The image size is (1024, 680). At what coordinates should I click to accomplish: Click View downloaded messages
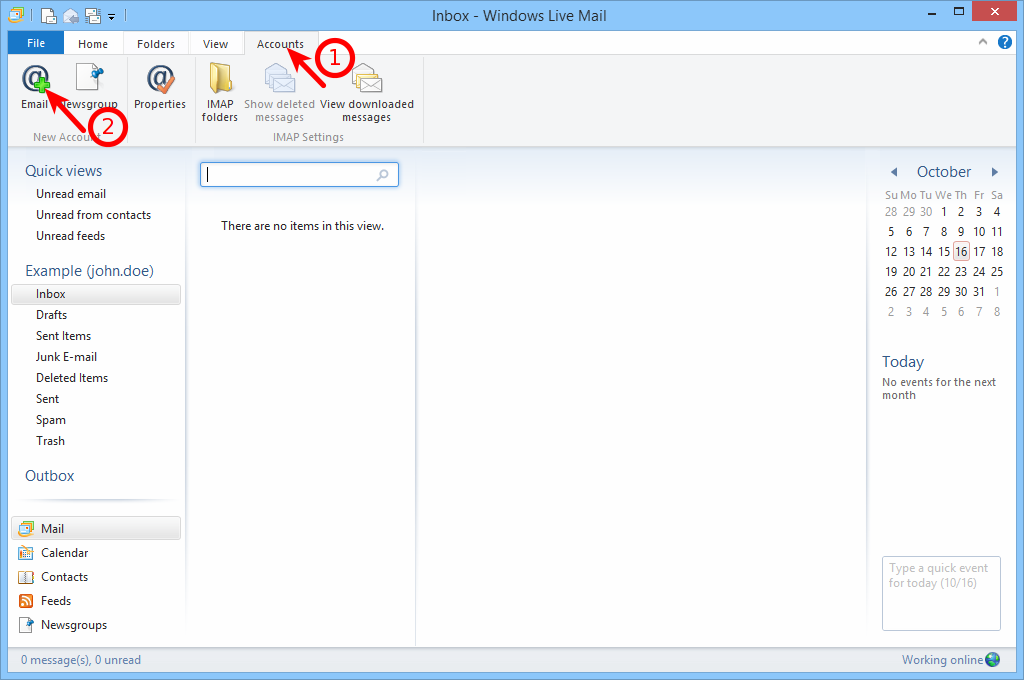366,93
